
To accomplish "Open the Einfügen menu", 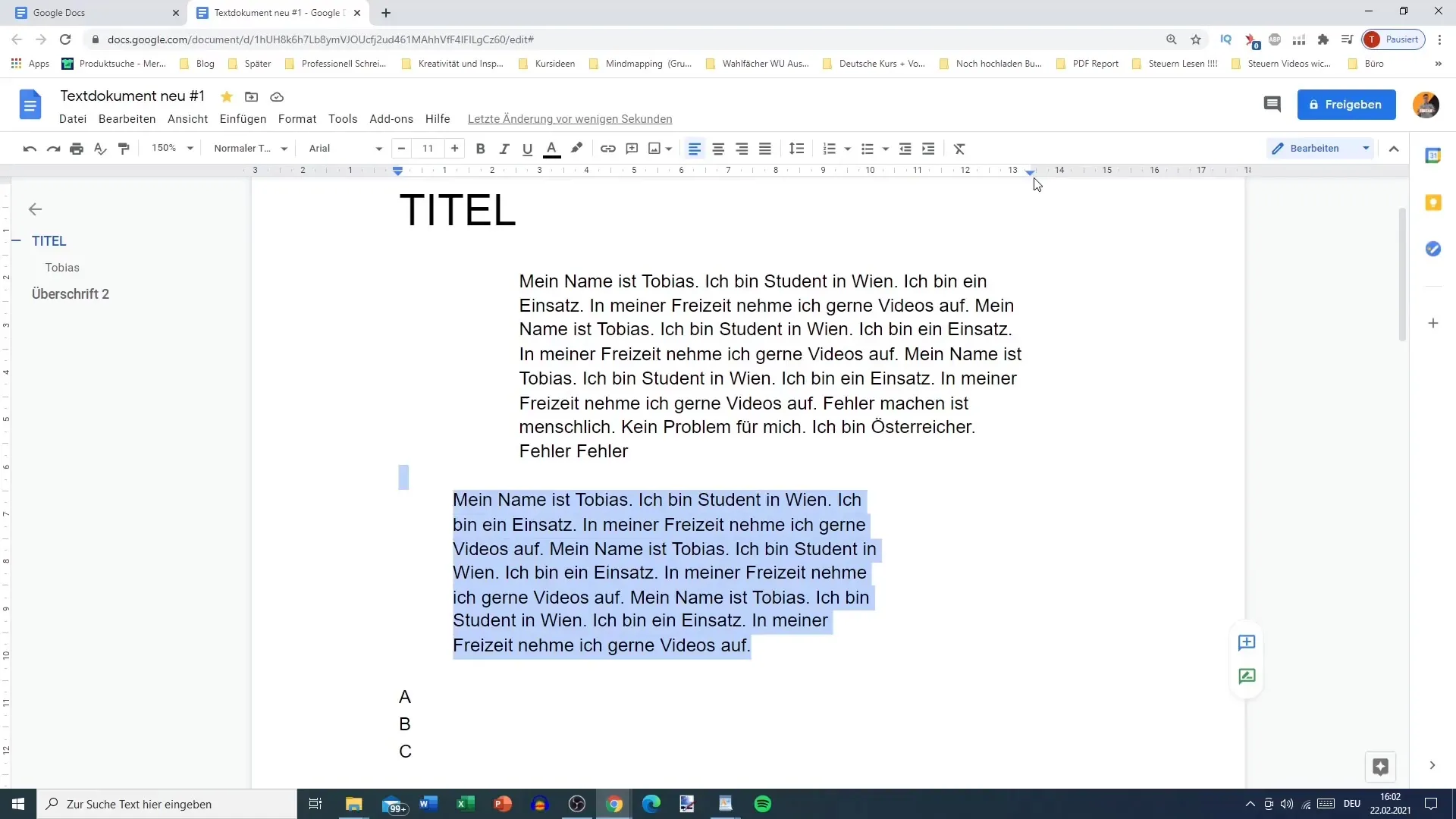I will pos(243,119).
